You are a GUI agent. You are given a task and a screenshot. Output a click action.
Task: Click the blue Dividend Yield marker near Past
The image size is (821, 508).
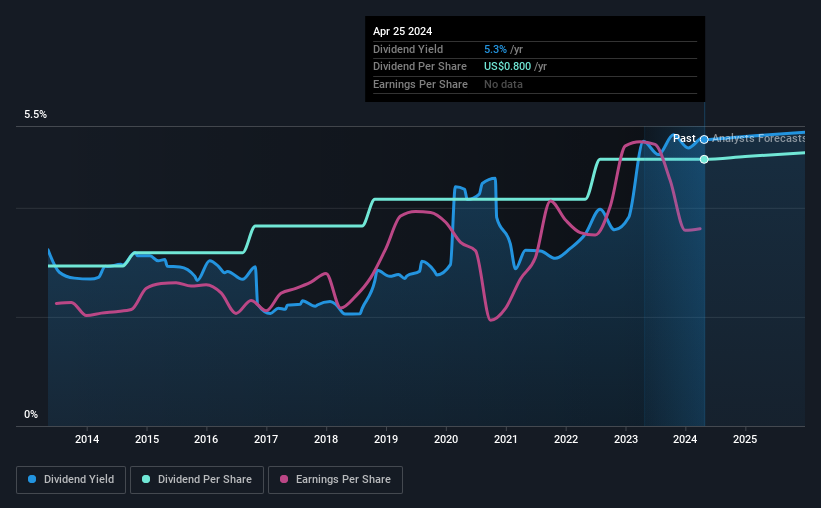click(x=704, y=139)
